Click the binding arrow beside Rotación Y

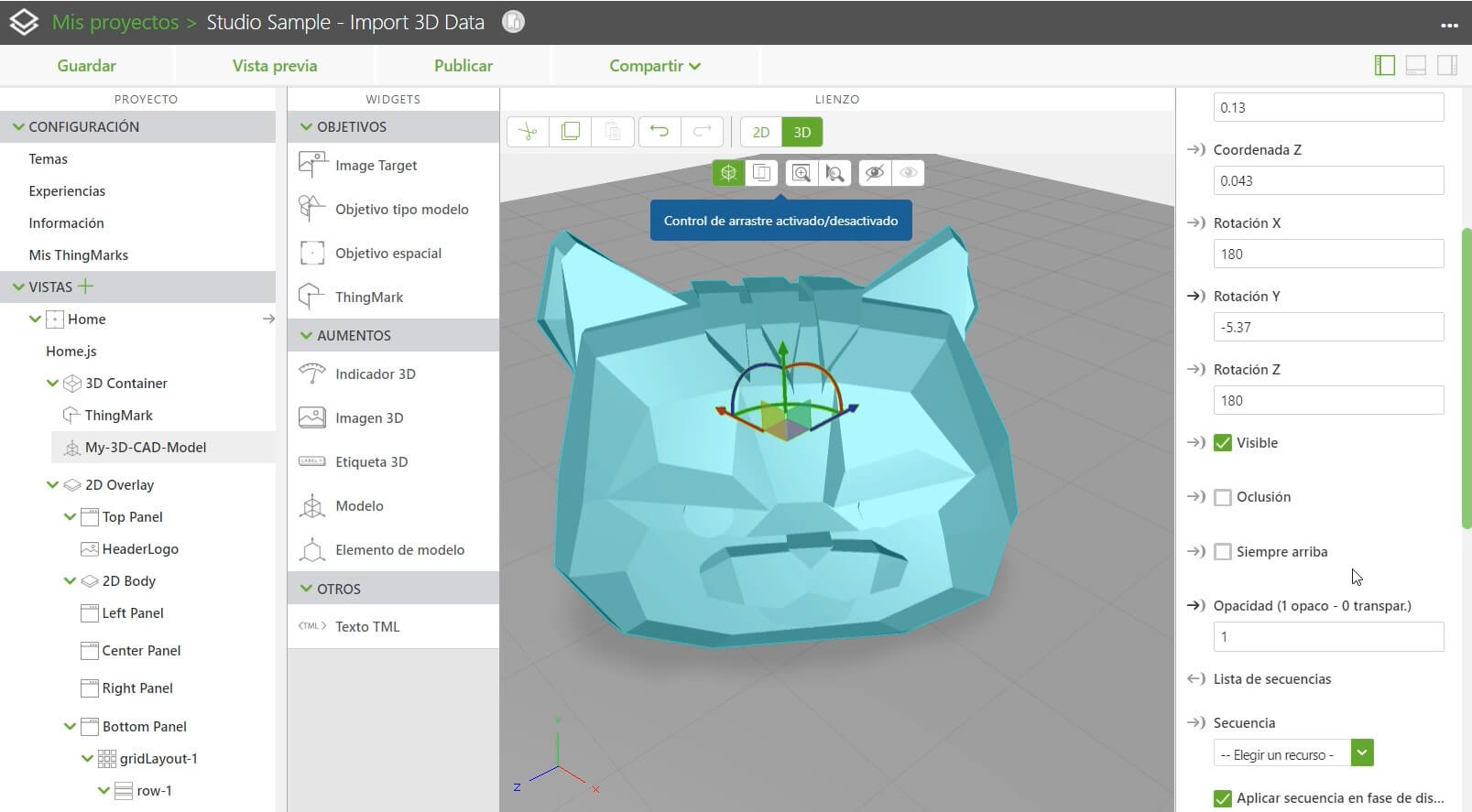(1195, 297)
